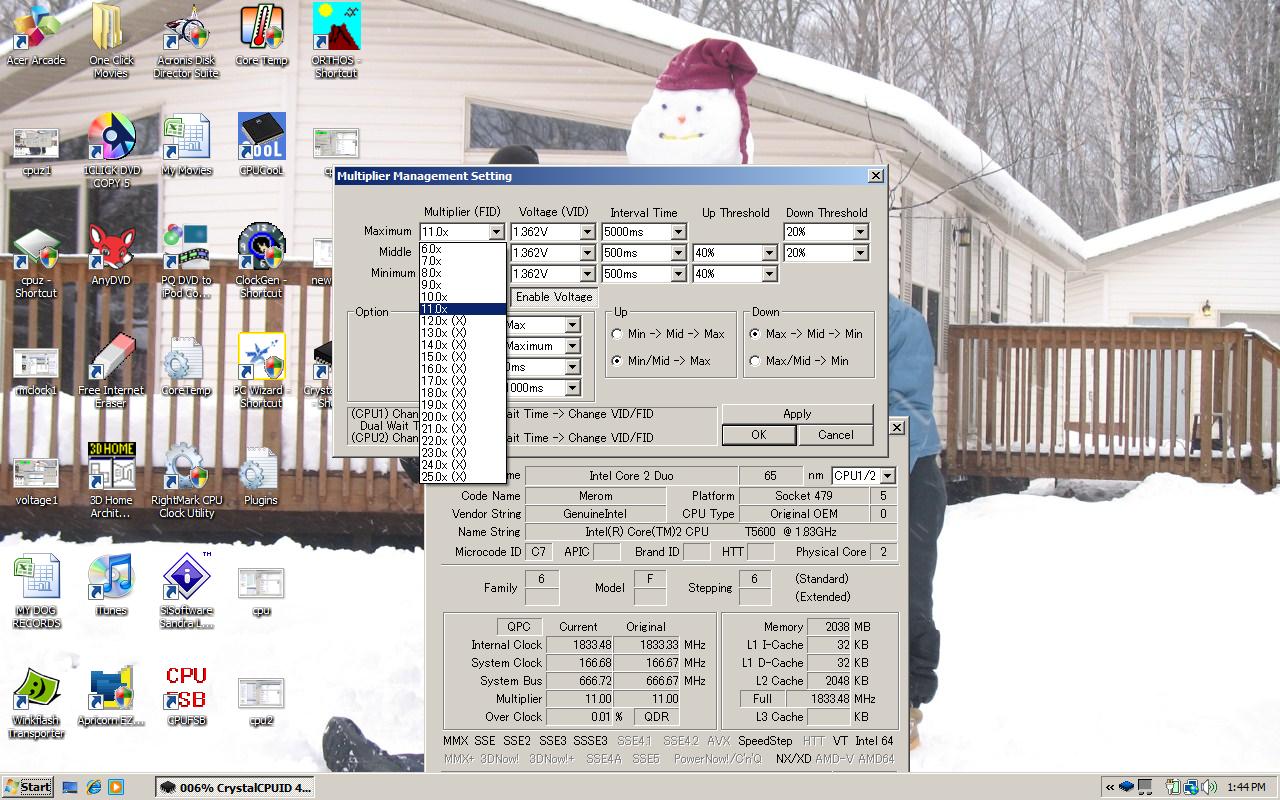Launch the ORTHOS shortcut icon
Image resolution: width=1280 pixels, height=800 pixels.
pos(336,41)
